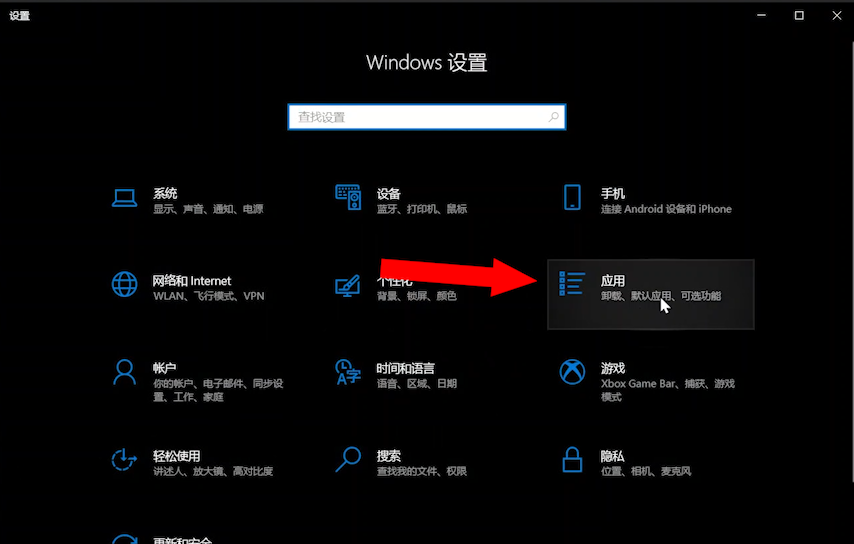Click the 时间和语言 clock-letter icon
The height and width of the screenshot is (544, 854).
348,372
